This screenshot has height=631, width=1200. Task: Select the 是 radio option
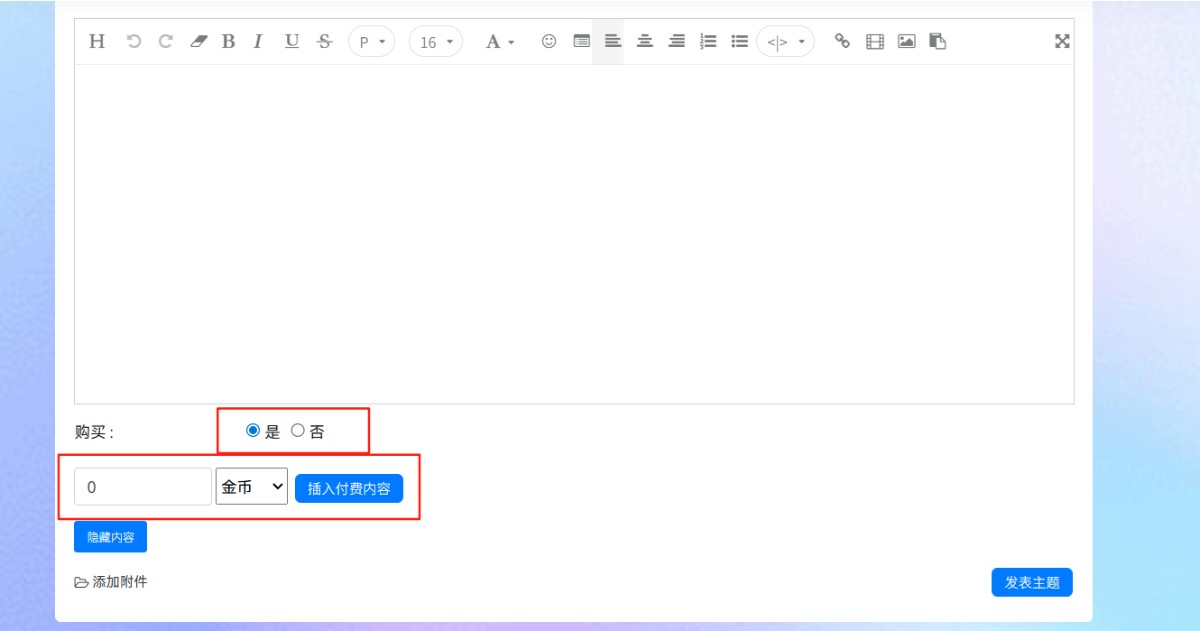[253, 431]
